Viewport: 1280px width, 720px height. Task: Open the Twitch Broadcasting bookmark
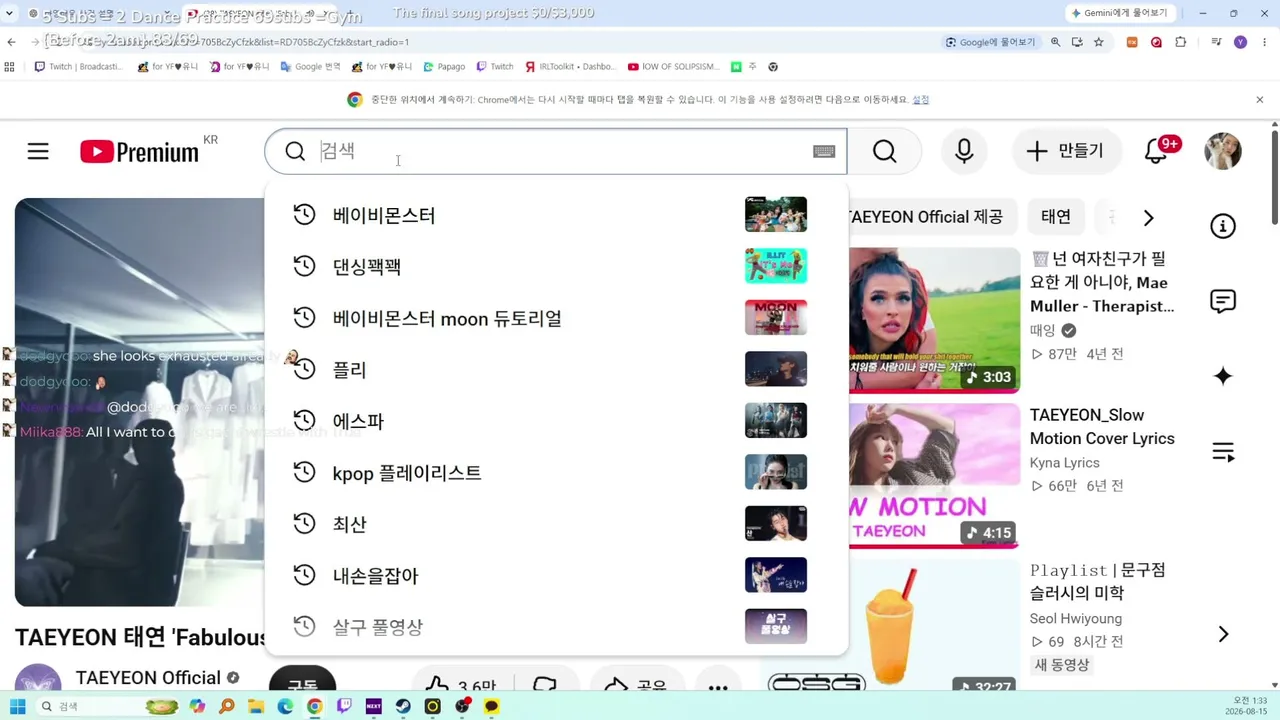point(79,67)
